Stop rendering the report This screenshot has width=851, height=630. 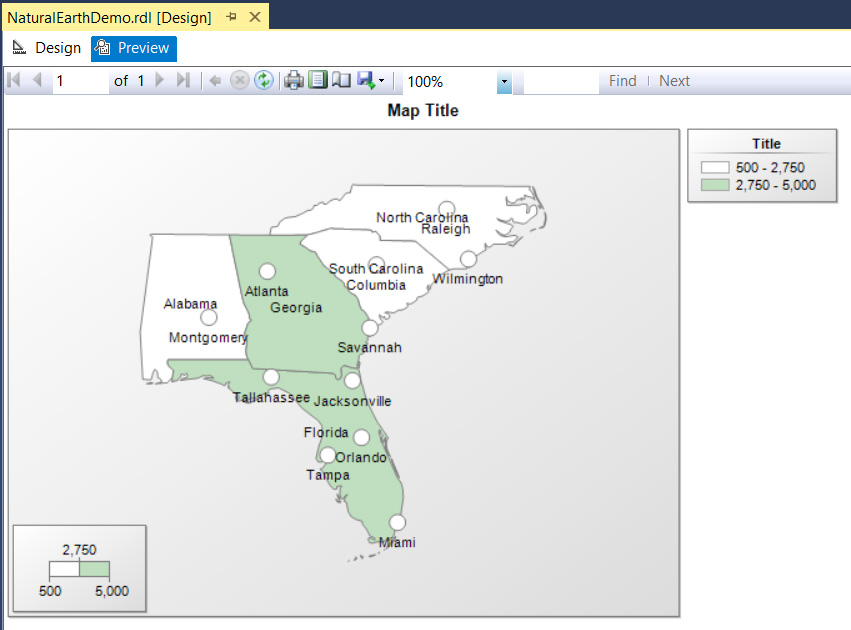[240, 81]
